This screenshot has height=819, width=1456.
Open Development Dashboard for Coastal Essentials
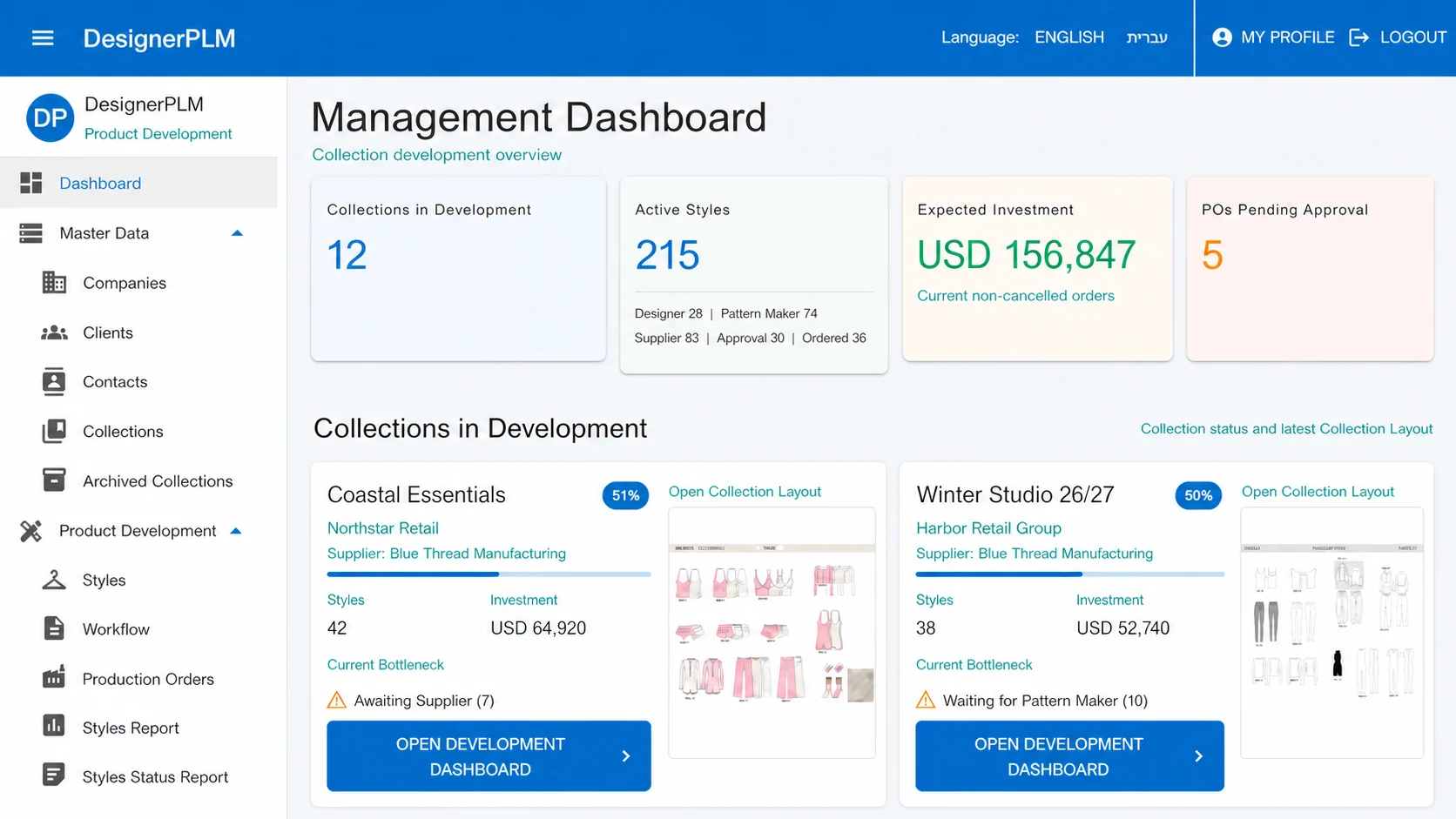pos(489,756)
